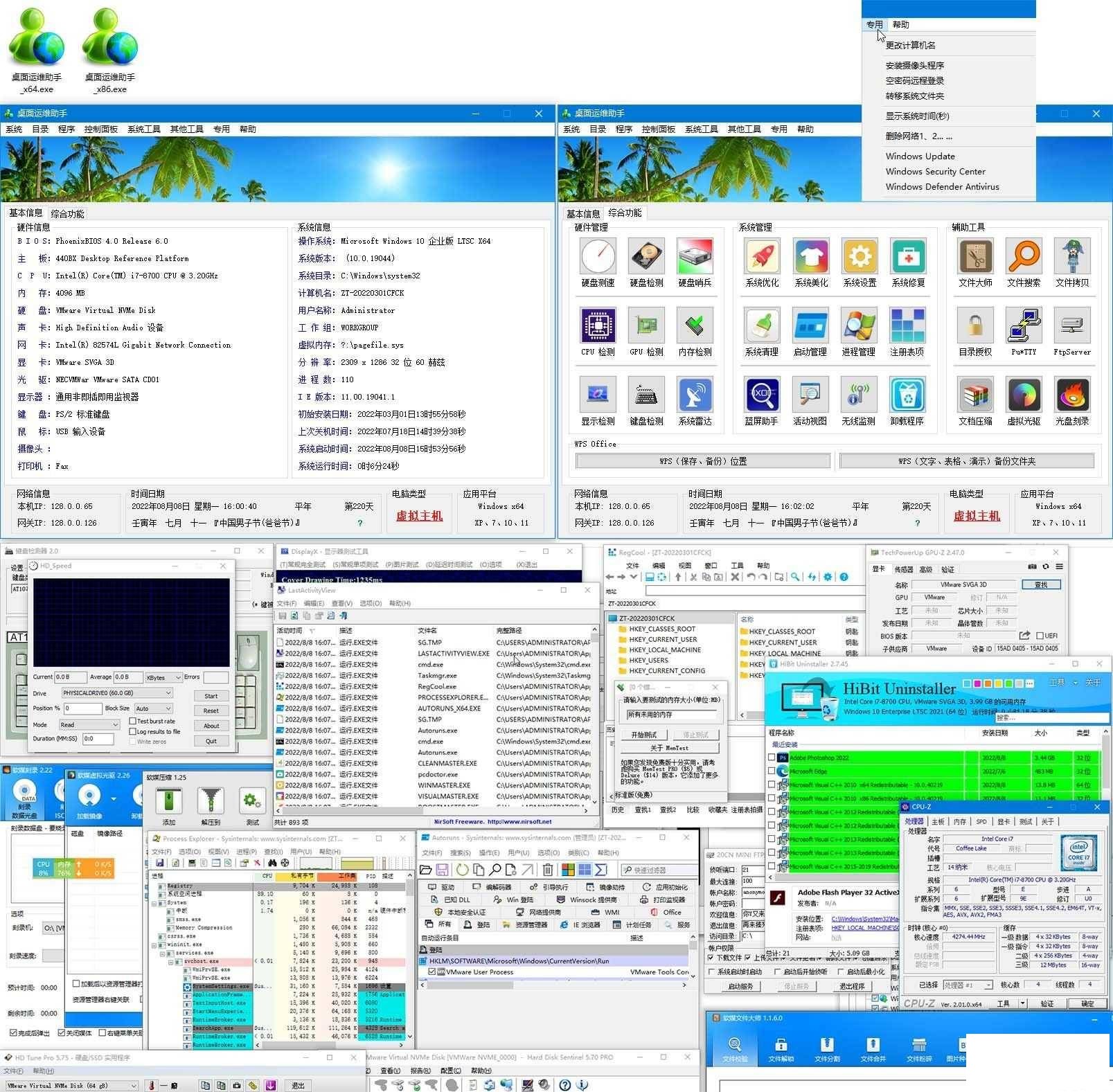The width and height of the screenshot is (1113, 1092).
Task: Enable Test burst rate in HD_Speed
Action: pyautogui.click(x=133, y=721)
